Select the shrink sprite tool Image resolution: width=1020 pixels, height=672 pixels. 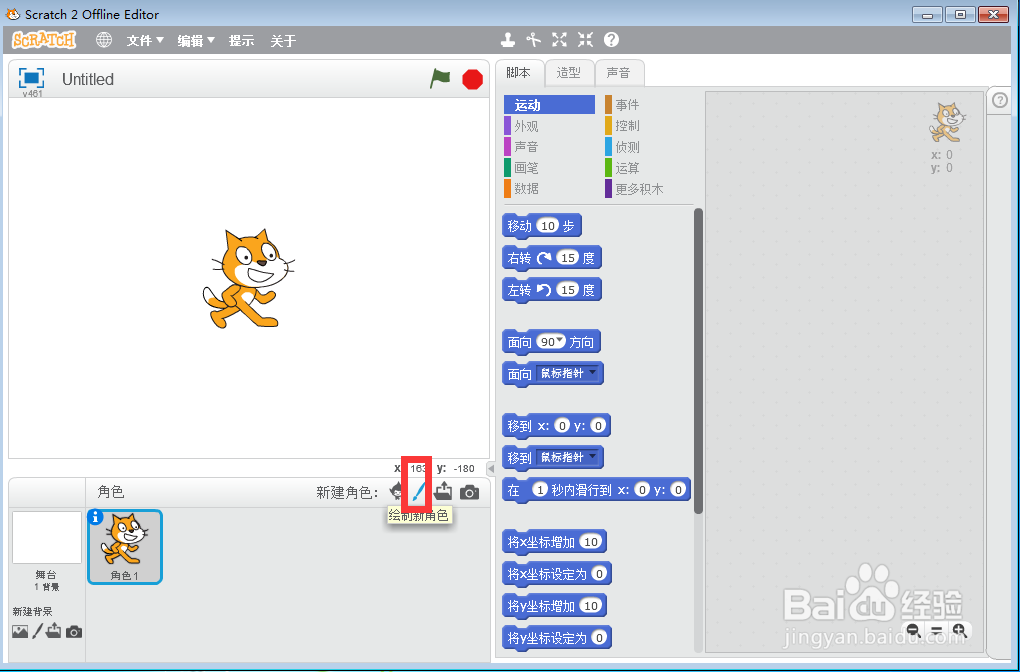click(585, 40)
